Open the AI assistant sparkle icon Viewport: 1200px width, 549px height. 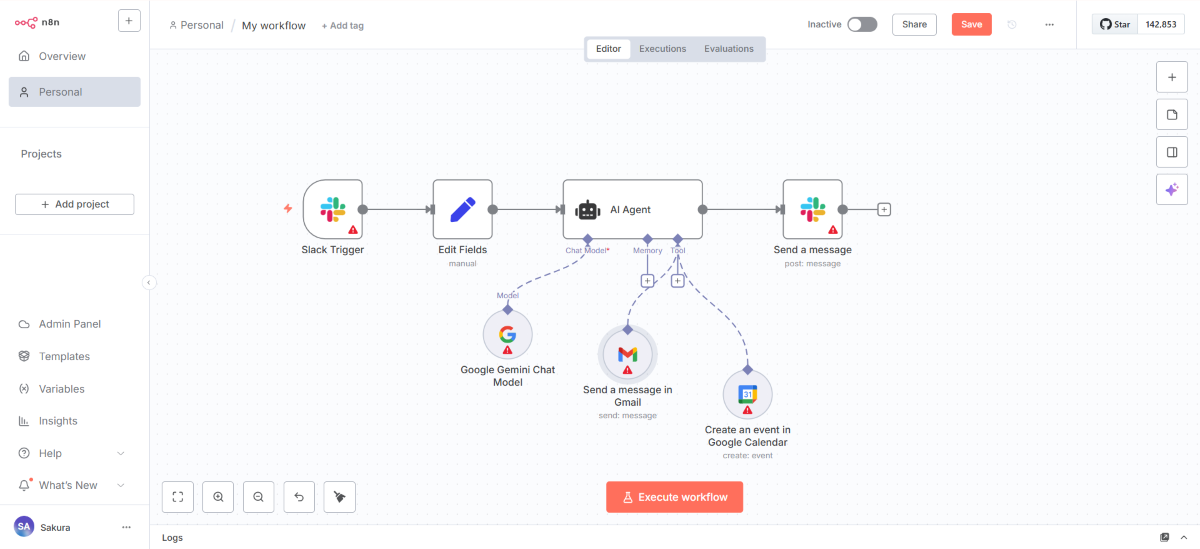click(1171, 189)
